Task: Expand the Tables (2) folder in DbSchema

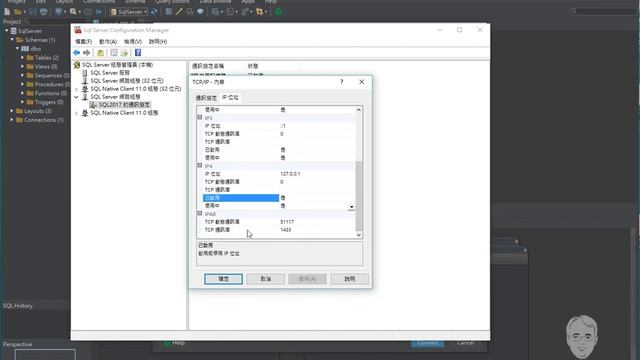Action: [x=22, y=58]
